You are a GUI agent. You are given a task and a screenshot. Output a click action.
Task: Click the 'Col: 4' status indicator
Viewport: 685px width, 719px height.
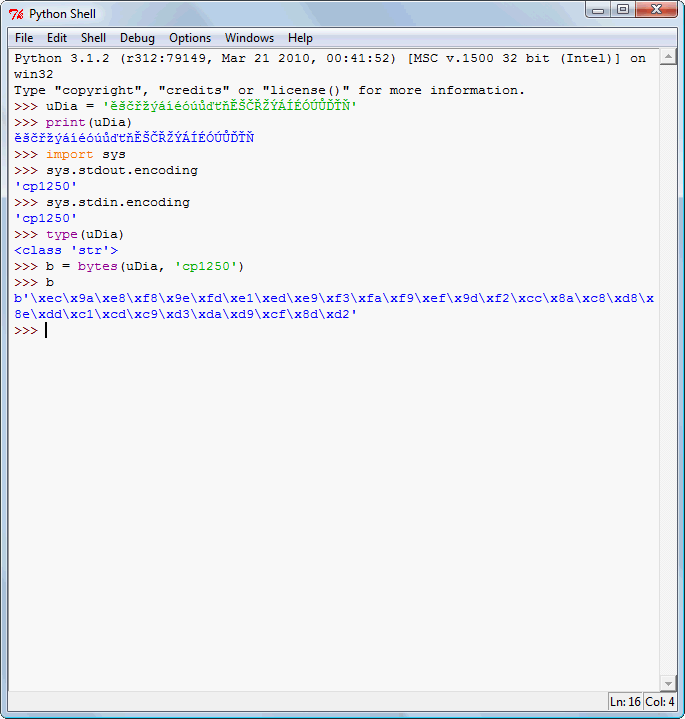click(660, 702)
